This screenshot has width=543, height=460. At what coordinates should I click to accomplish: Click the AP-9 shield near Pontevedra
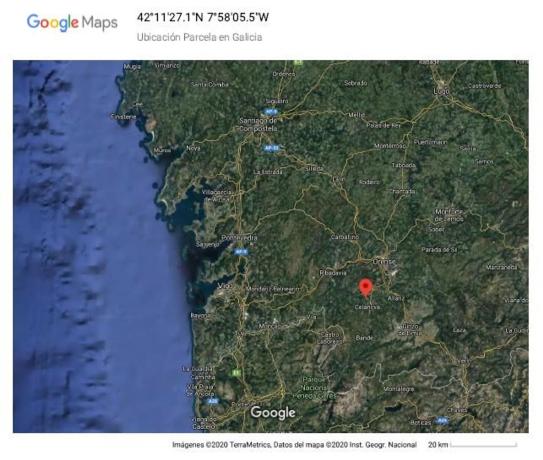[x=241, y=252]
